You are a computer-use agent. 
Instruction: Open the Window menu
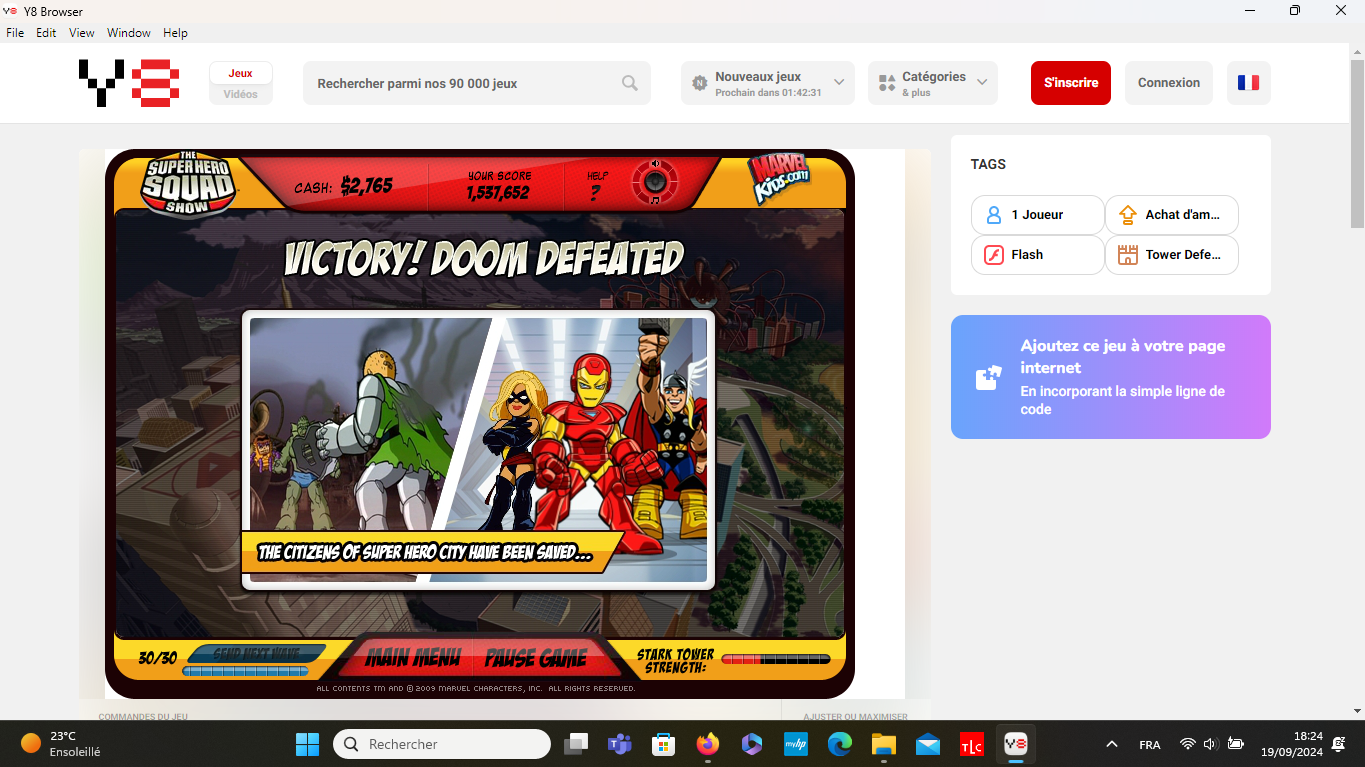129,33
